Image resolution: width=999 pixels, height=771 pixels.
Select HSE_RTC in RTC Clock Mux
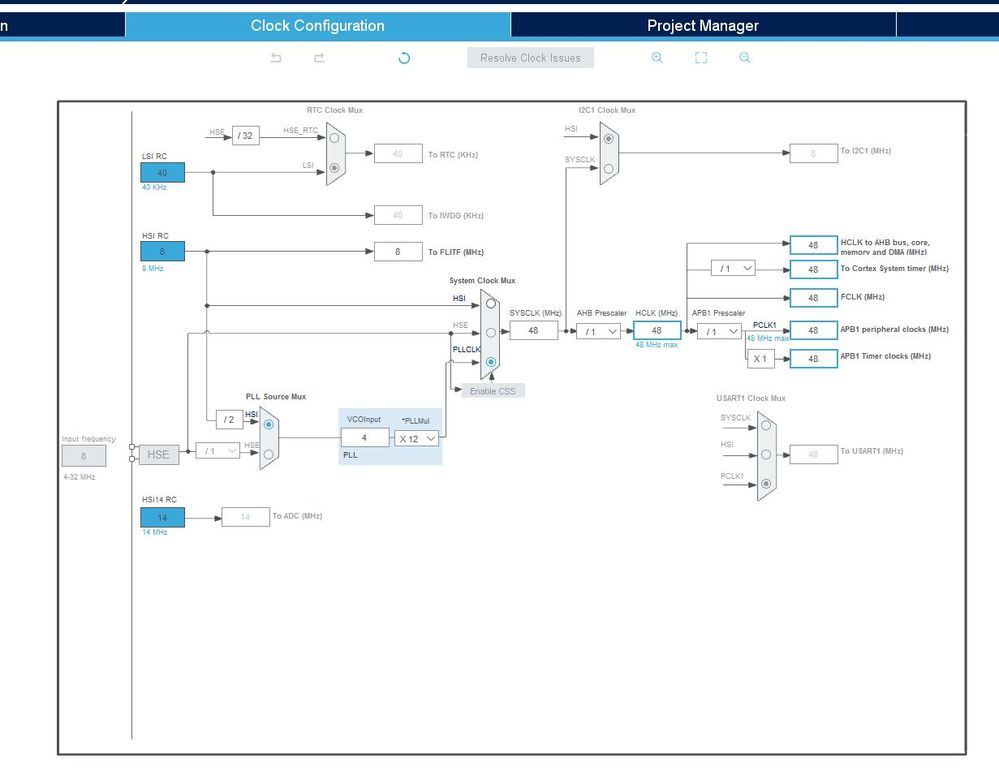point(334,138)
